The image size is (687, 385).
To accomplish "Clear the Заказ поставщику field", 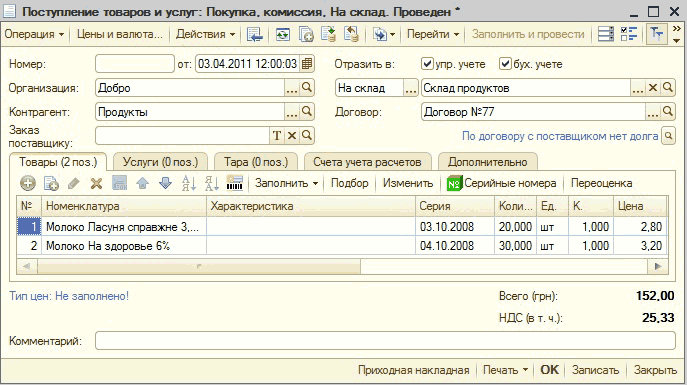I will [x=292, y=136].
